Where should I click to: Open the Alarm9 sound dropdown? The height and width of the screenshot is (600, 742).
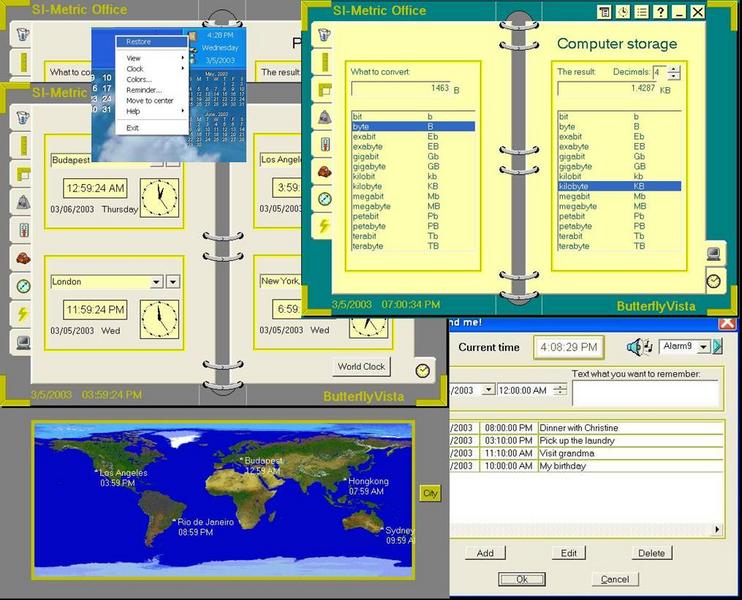[x=704, y=347]
